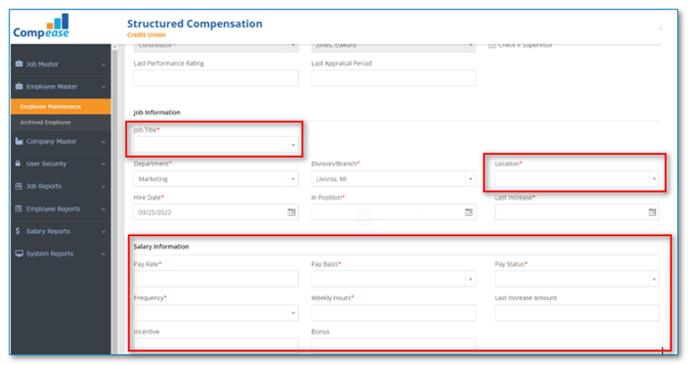Click the Incentive input field
This screenshot has width=688, height=365.
coord(216,344)
